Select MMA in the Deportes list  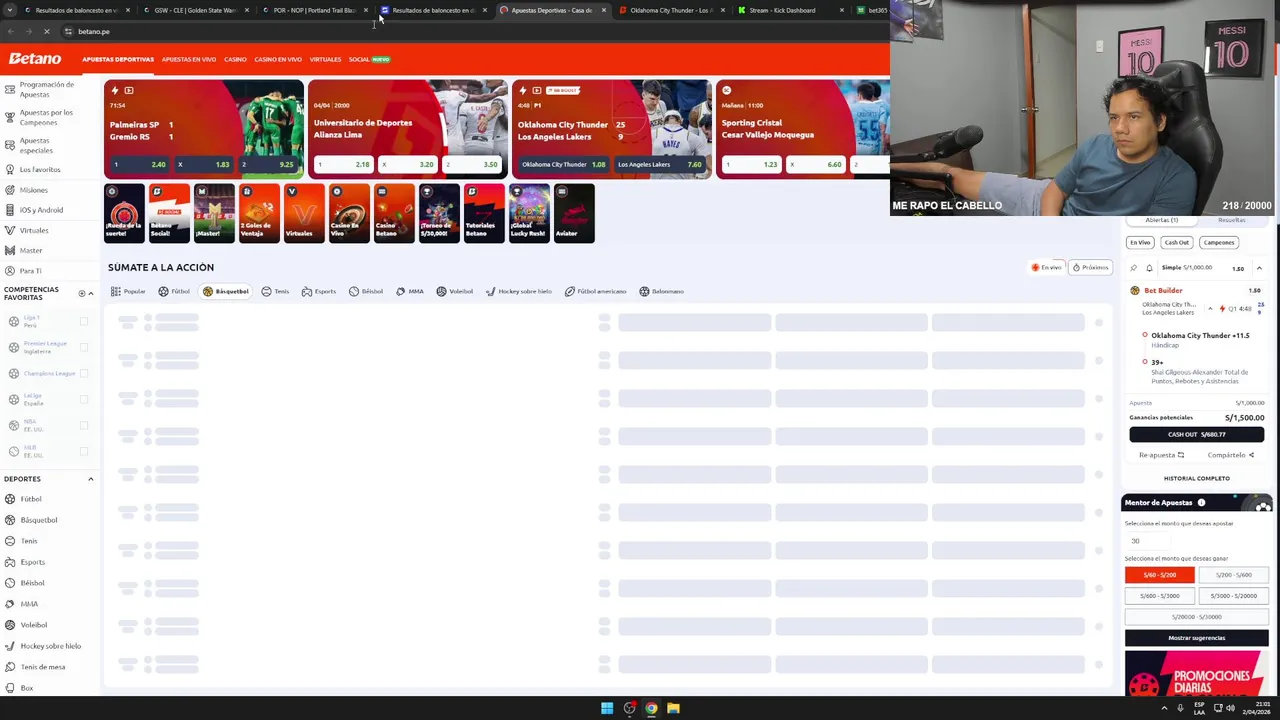[29, 604]
